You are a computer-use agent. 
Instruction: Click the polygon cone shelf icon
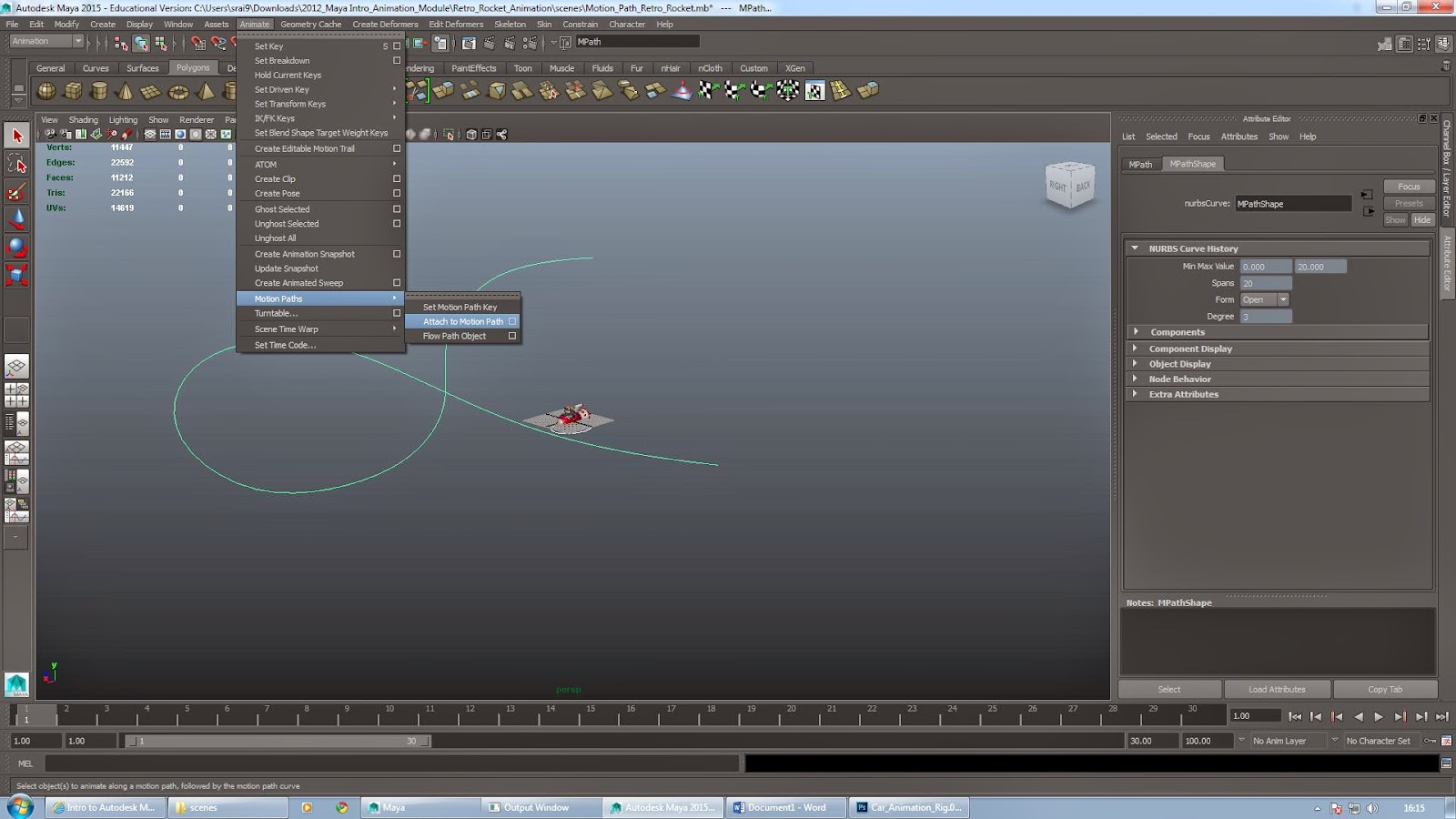tap(126, 91)
